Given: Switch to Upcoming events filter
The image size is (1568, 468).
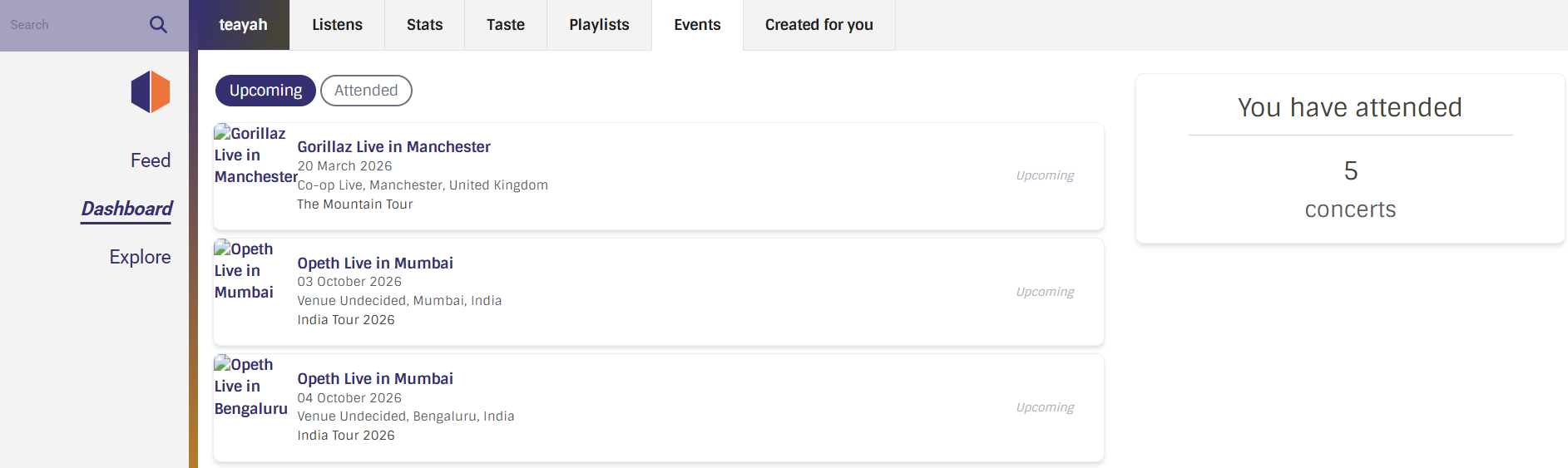Looking at the screenshot, I should tap(265, 91).
